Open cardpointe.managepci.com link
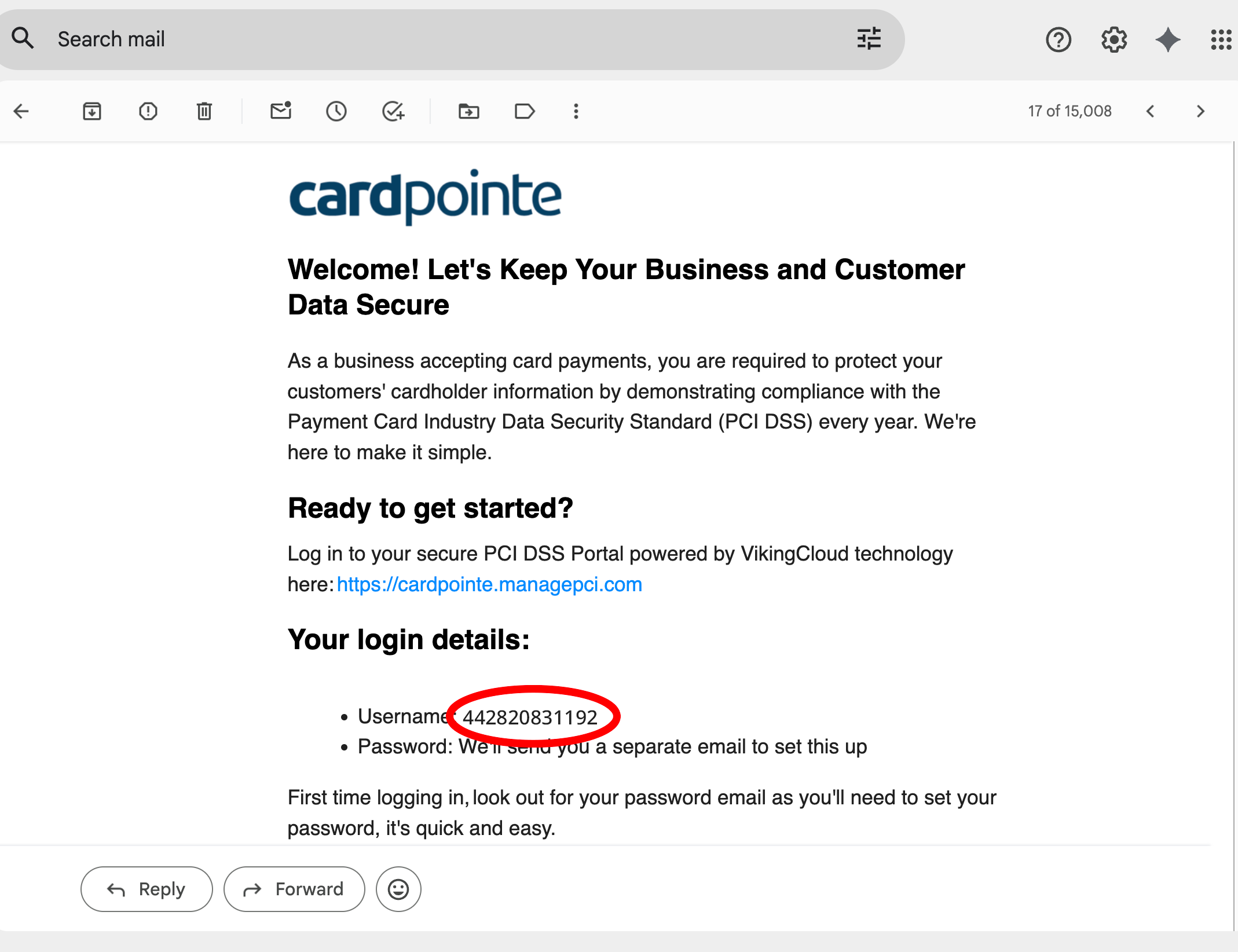Image resolution: width=1238 pixels, height=952 pixels. 489,584
